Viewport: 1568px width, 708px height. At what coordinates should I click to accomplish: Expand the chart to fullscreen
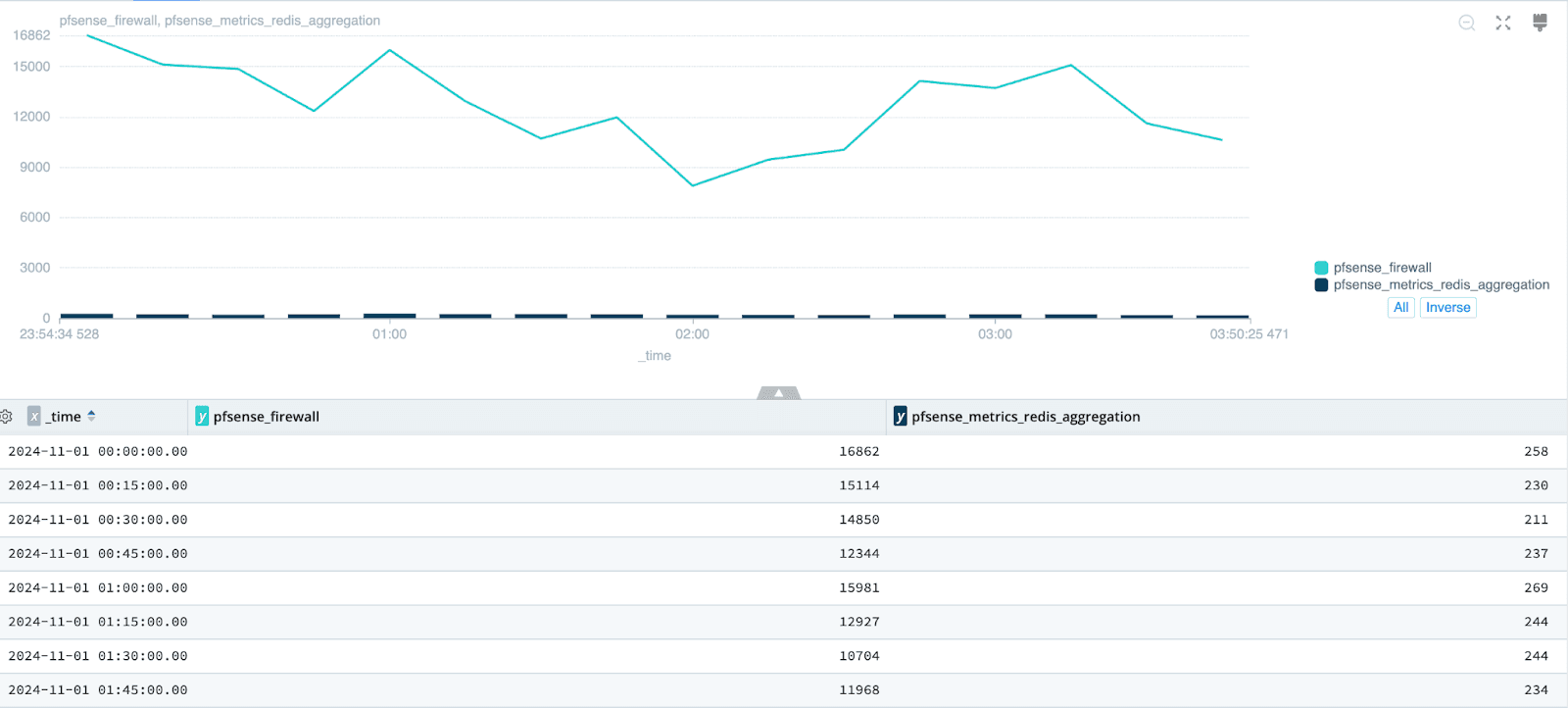coord(1503,23)
